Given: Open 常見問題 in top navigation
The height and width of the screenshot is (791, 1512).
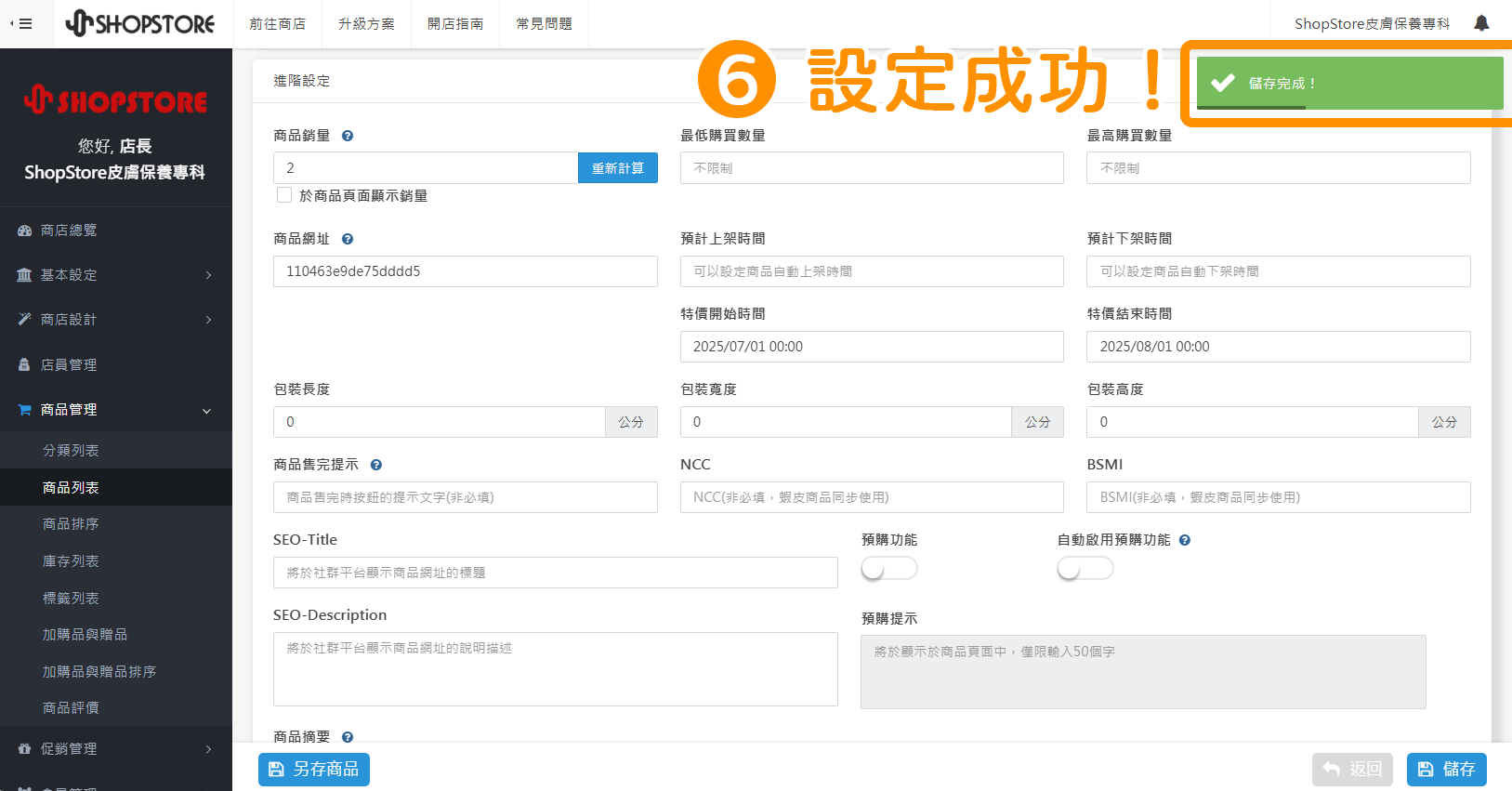Looking at the screenshot, I should pos(545,24).
